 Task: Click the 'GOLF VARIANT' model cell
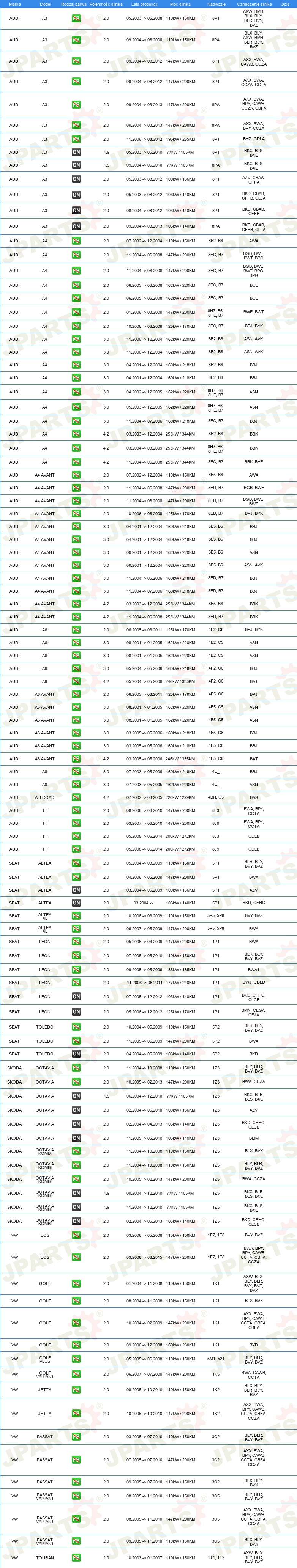point(45,1374)
